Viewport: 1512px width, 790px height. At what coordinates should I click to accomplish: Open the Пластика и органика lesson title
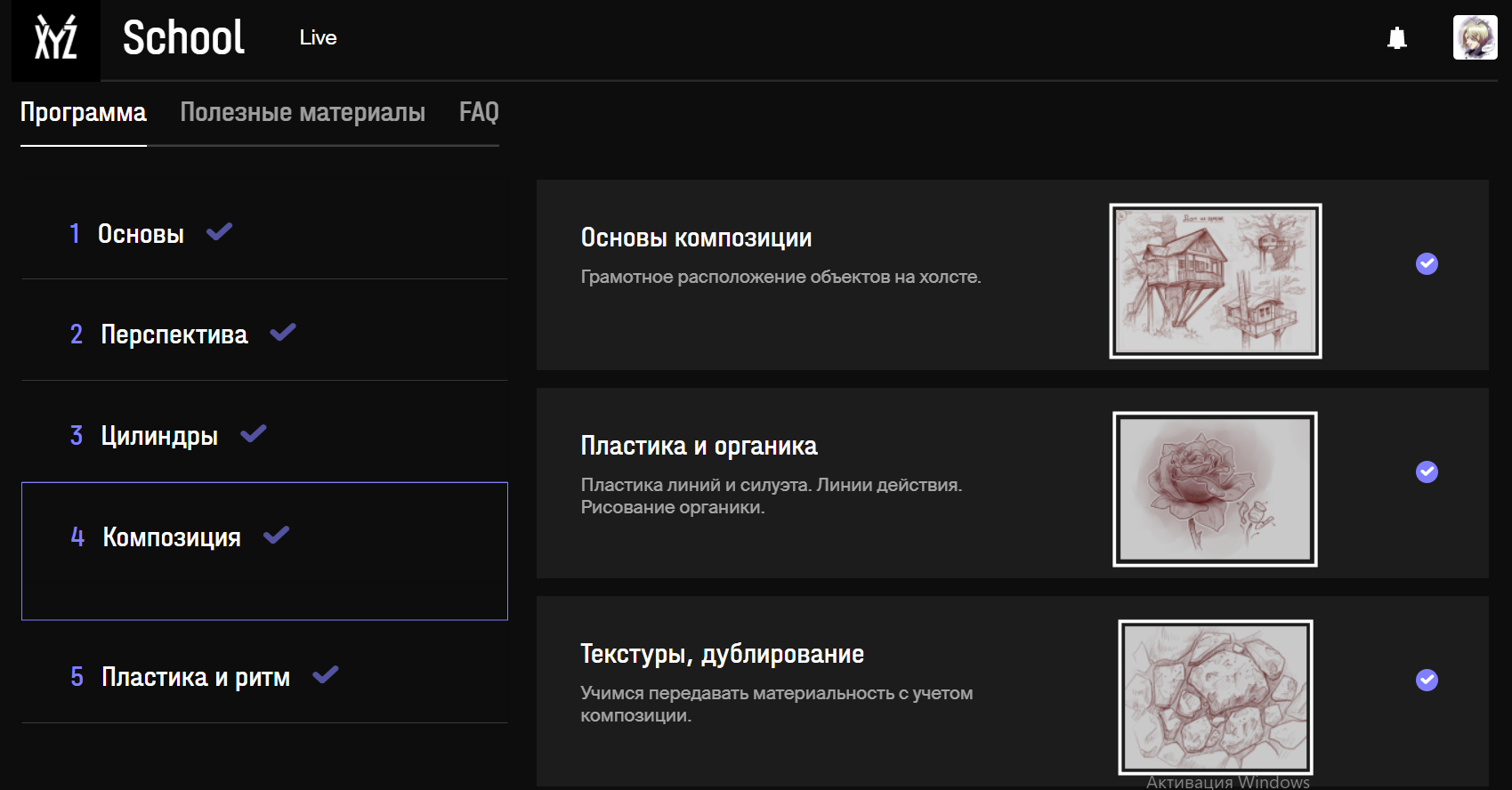[x=699, y=446]
